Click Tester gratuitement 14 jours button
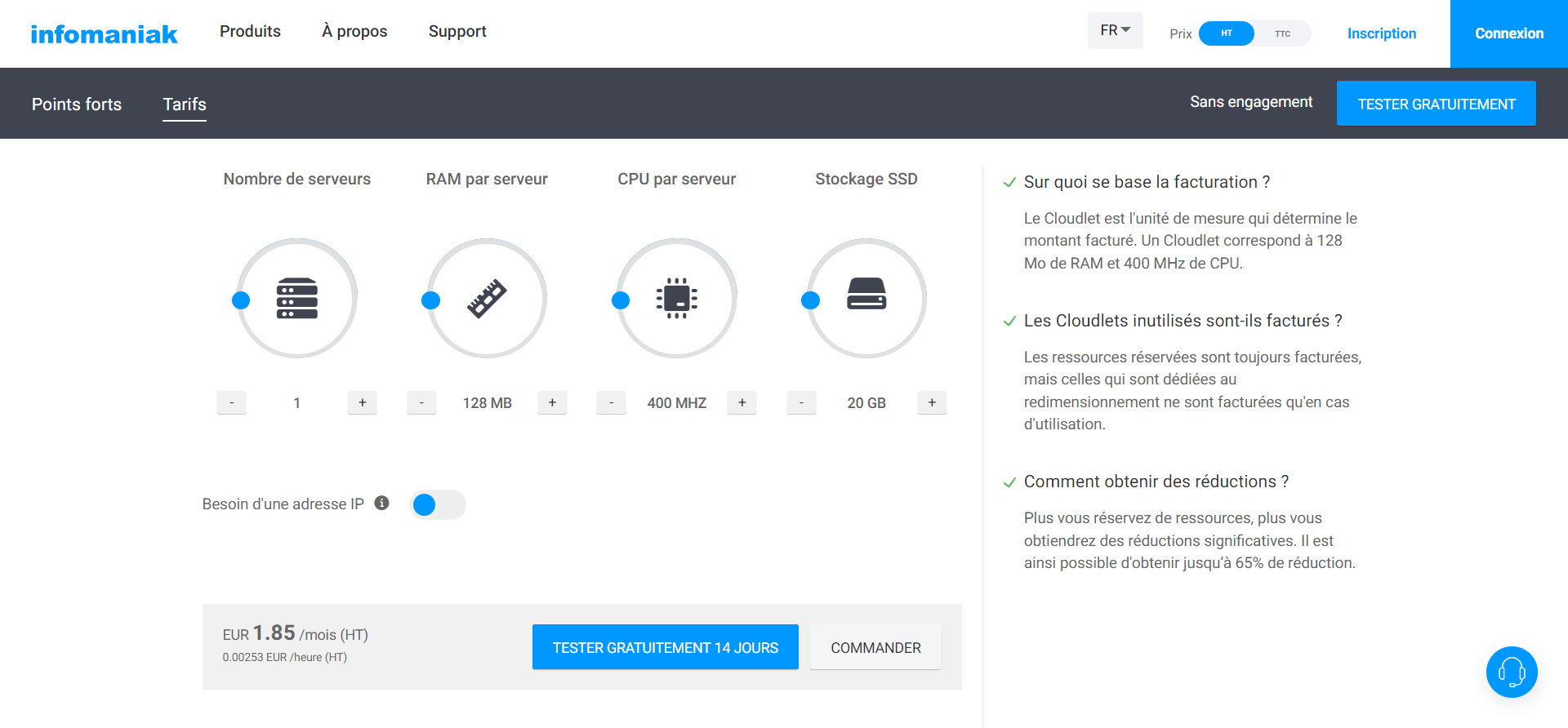Screen dimensions: 1568x728 coord(665,647)
